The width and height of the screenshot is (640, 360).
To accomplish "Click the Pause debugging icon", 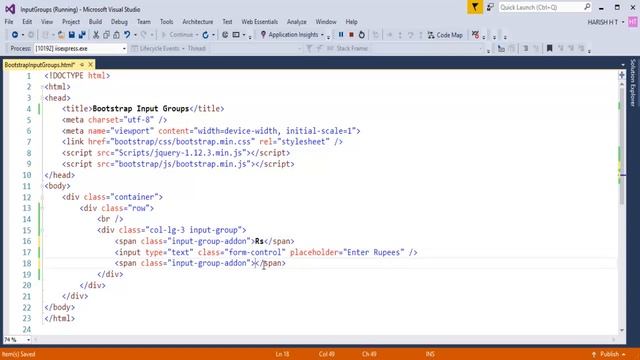I will [341, 35].
